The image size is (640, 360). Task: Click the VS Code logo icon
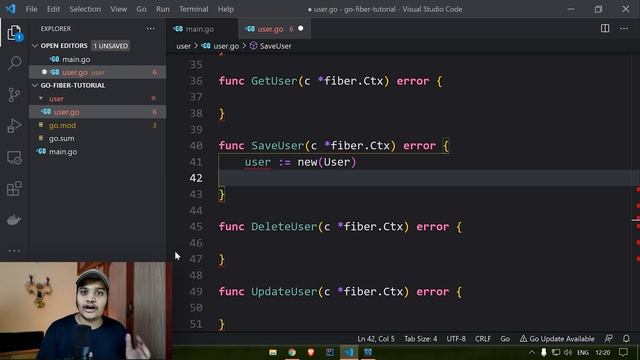click(x=11, y=9)
